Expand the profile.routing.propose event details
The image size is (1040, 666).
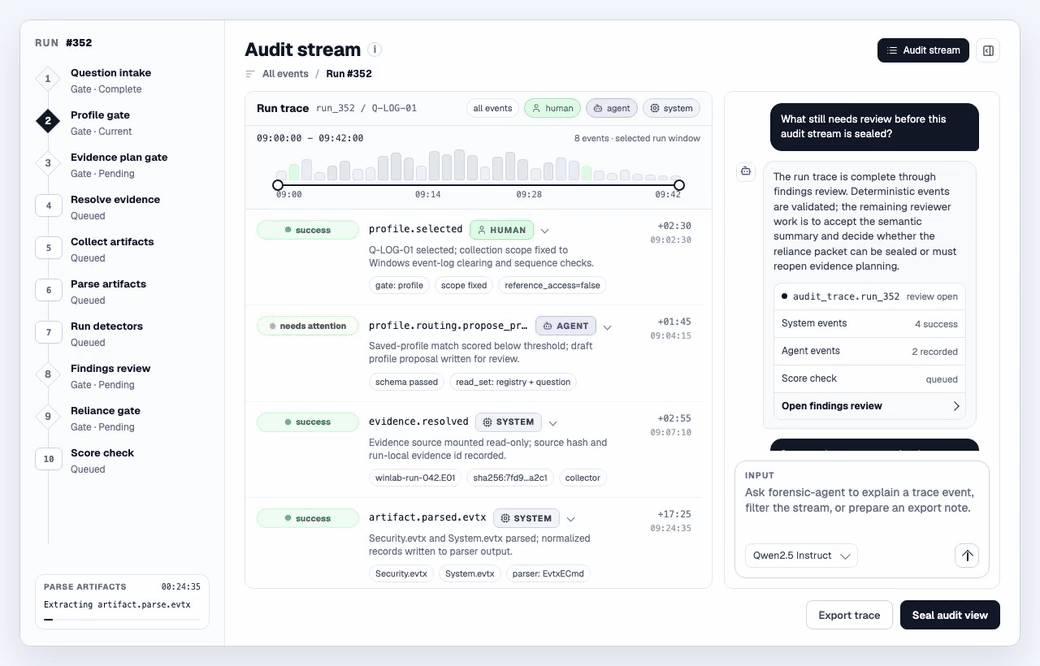click(607, 327)
